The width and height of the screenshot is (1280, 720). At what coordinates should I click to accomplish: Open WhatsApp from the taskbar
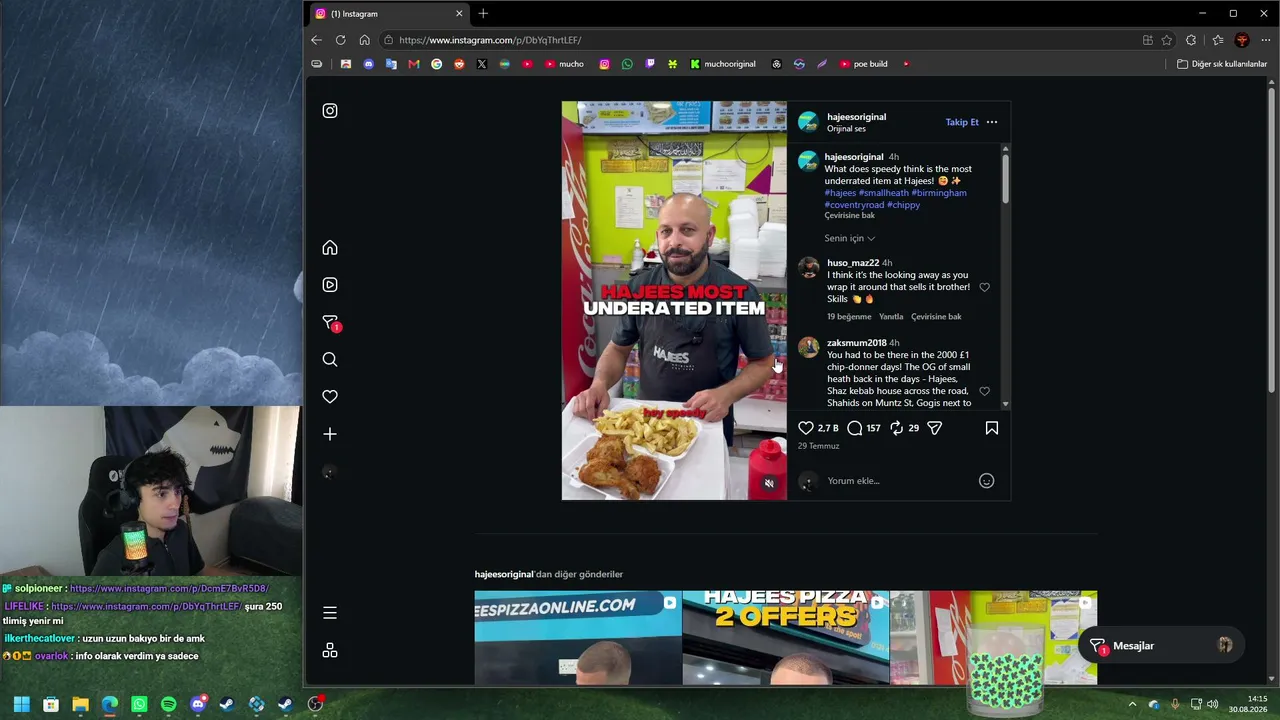point(139,704)
